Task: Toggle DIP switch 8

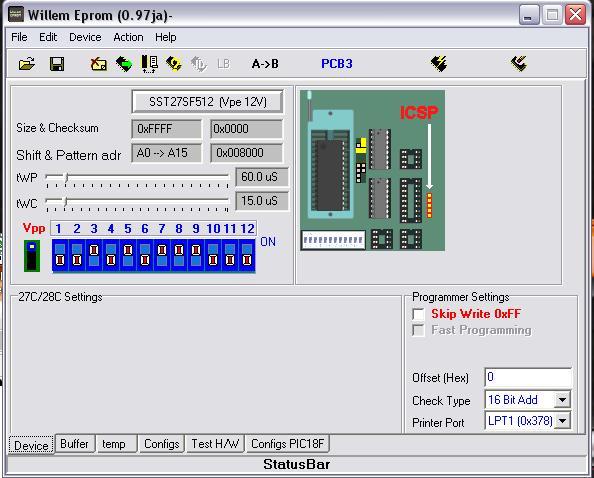Action: 179,256
